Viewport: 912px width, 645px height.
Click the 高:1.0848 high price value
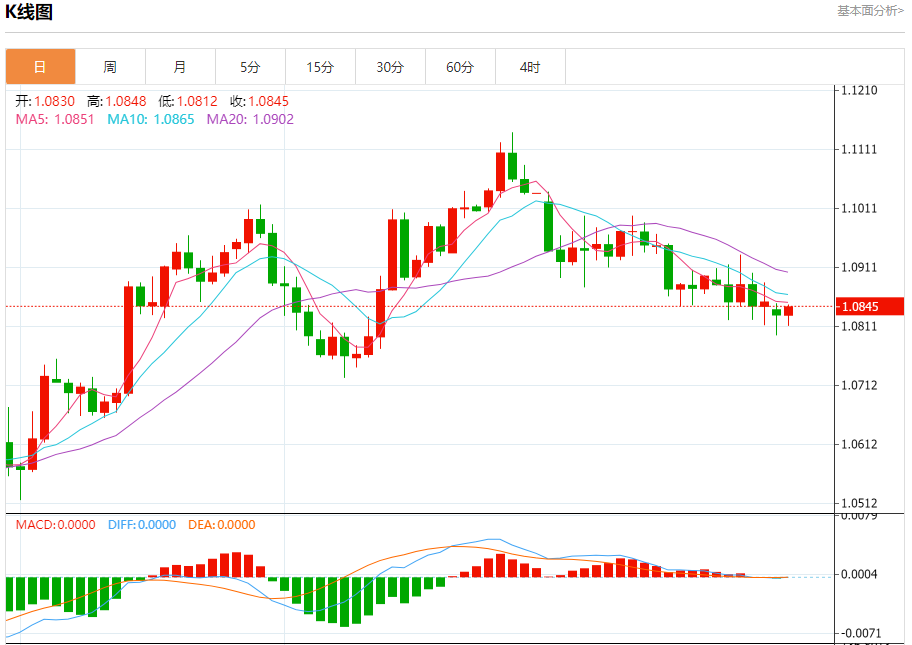(116, 101)
